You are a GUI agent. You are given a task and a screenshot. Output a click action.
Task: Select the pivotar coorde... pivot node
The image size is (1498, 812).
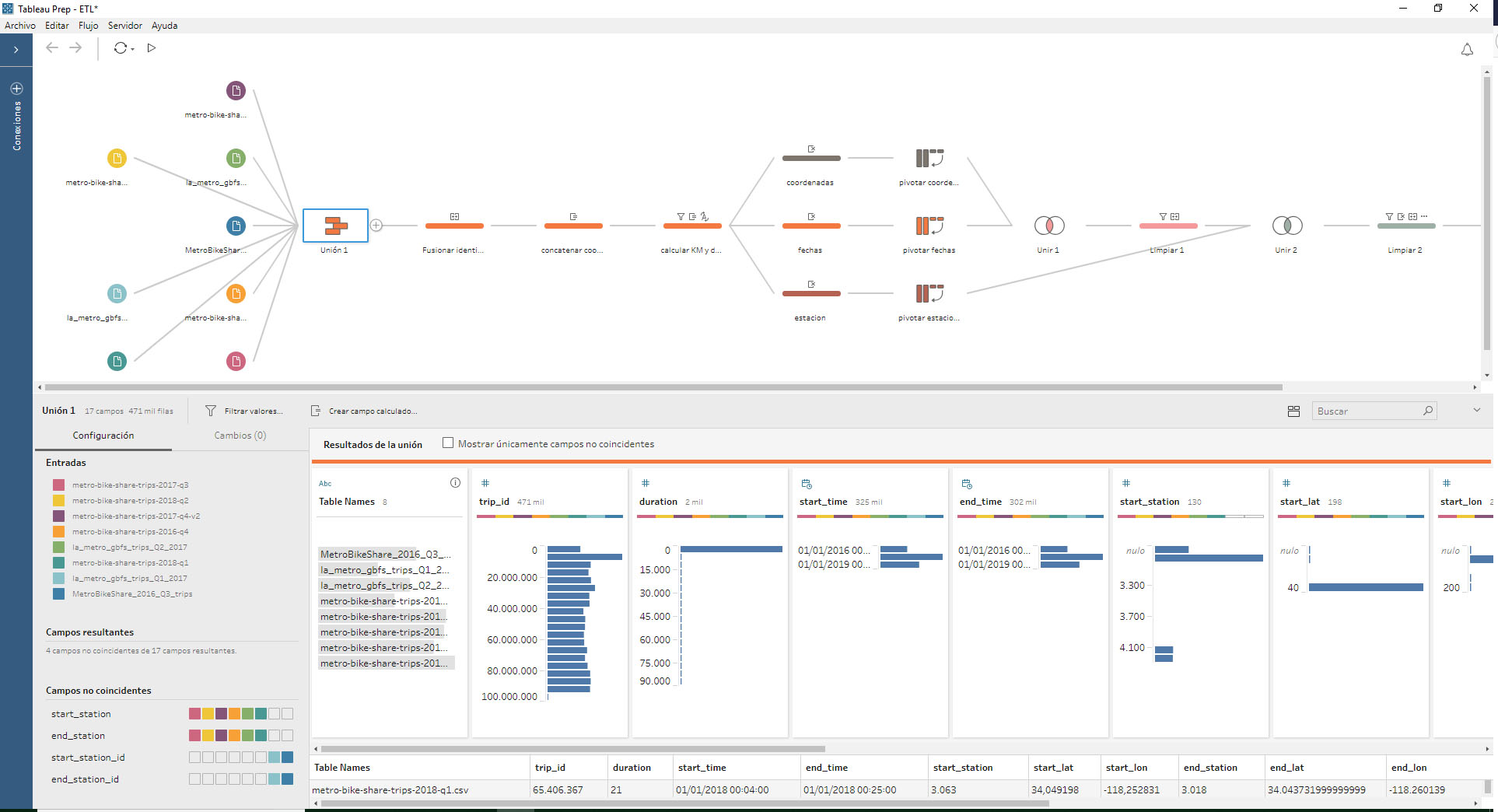pyautogui.click(x=929, y=158)
